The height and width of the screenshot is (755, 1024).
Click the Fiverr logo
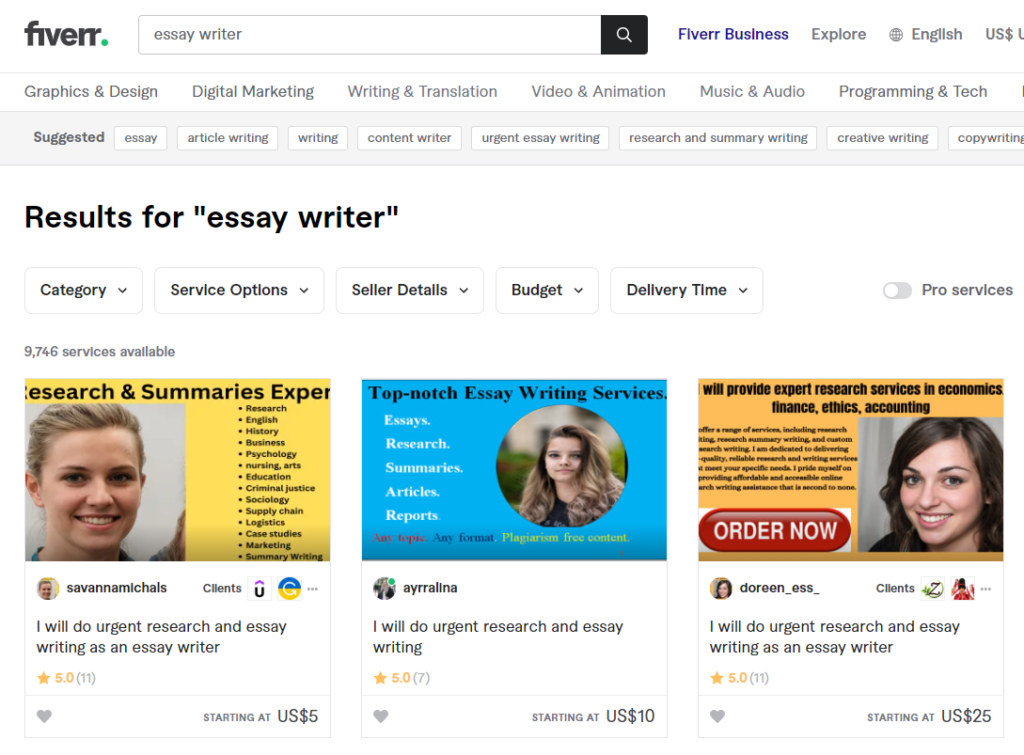pyautogui.click(x=64, y=33)
